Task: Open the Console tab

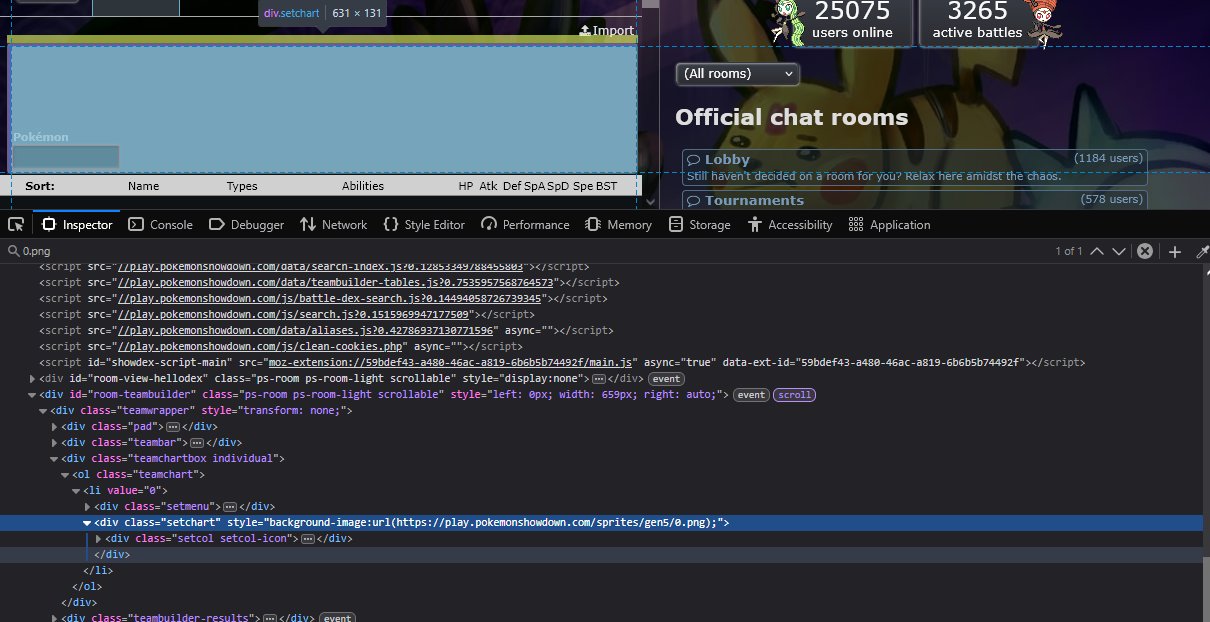Action: point(160,225)
